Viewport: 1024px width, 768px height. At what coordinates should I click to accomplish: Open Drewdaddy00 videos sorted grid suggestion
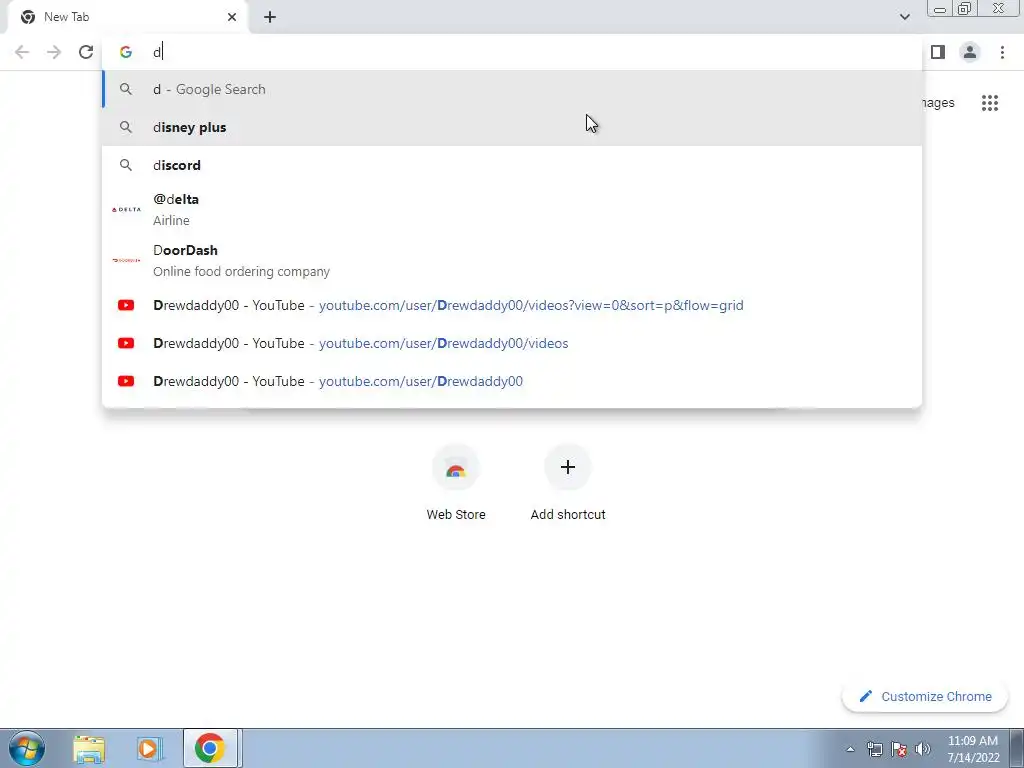[x=512, y=305]
